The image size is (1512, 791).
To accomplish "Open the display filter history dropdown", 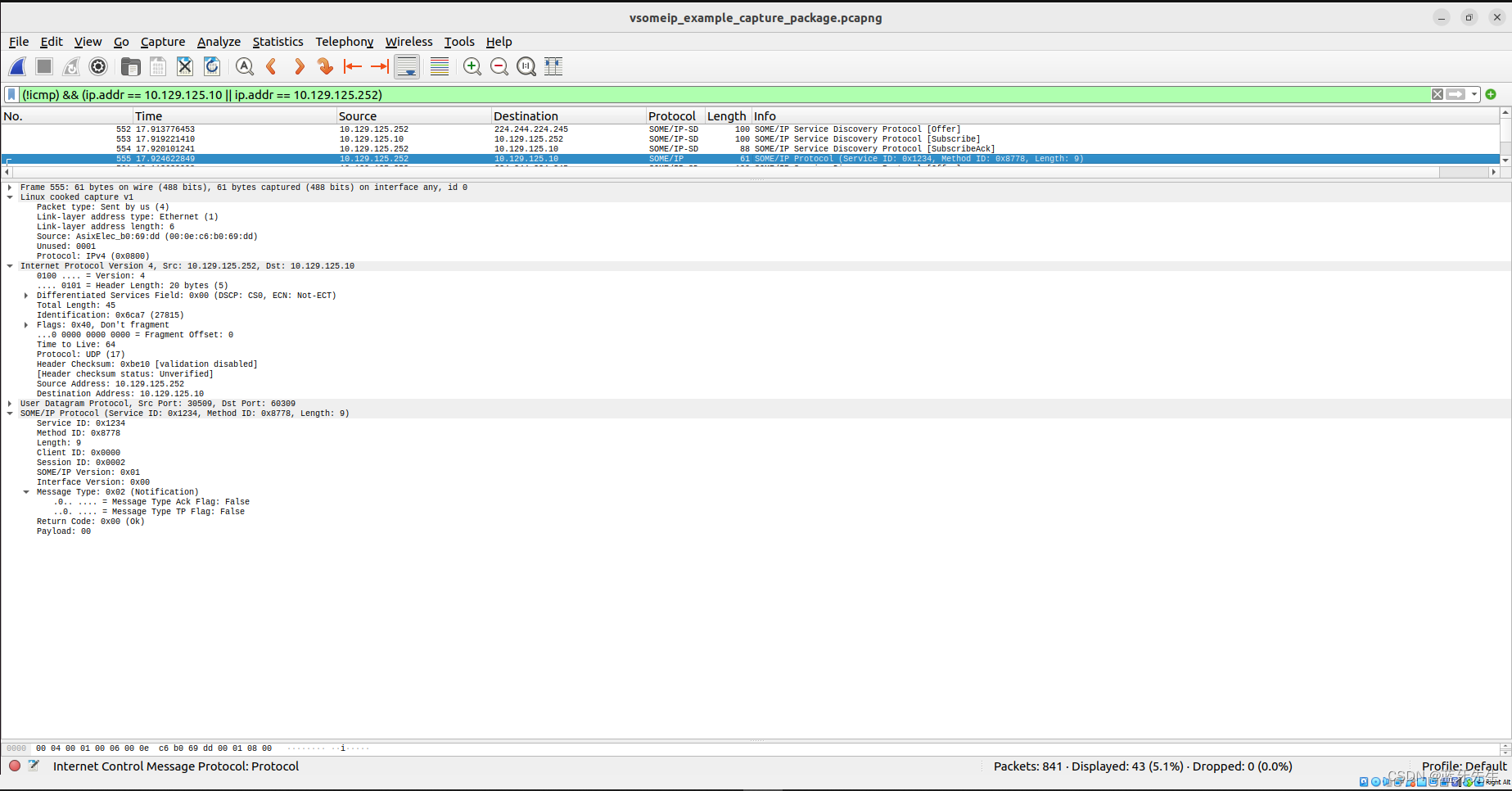I will tap(1475, 94).
